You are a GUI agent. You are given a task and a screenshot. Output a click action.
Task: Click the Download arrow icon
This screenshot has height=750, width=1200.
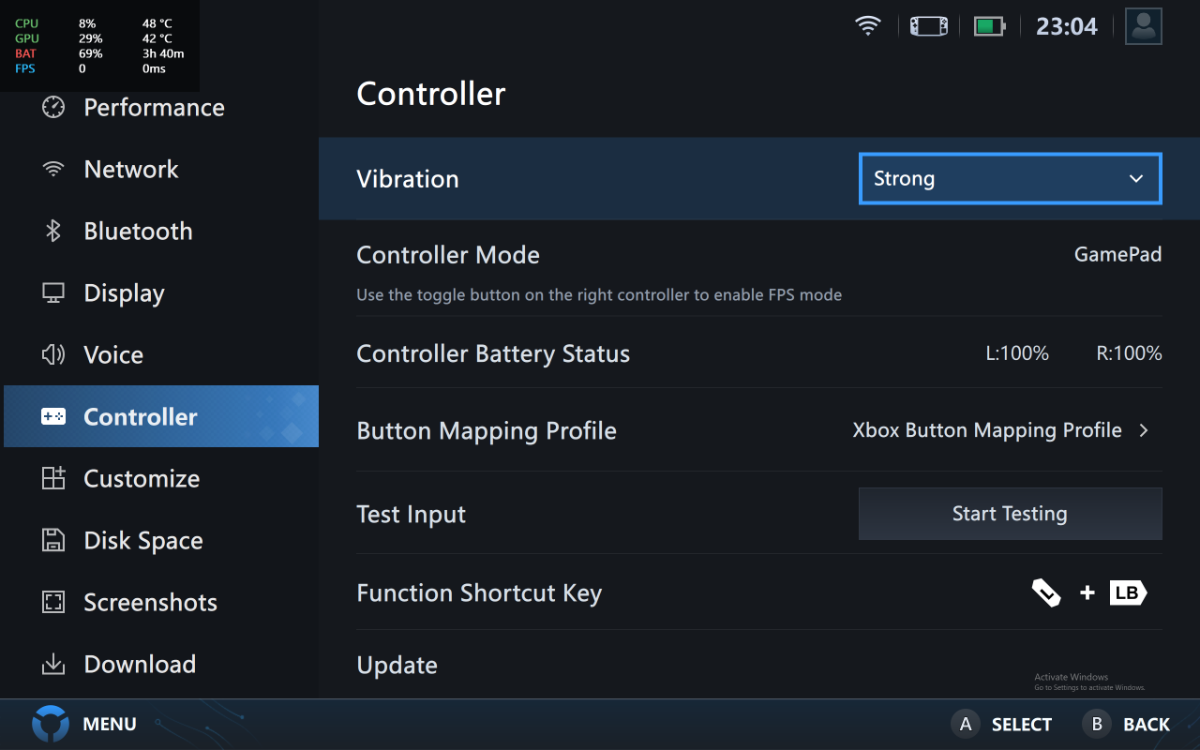[53, 665]
